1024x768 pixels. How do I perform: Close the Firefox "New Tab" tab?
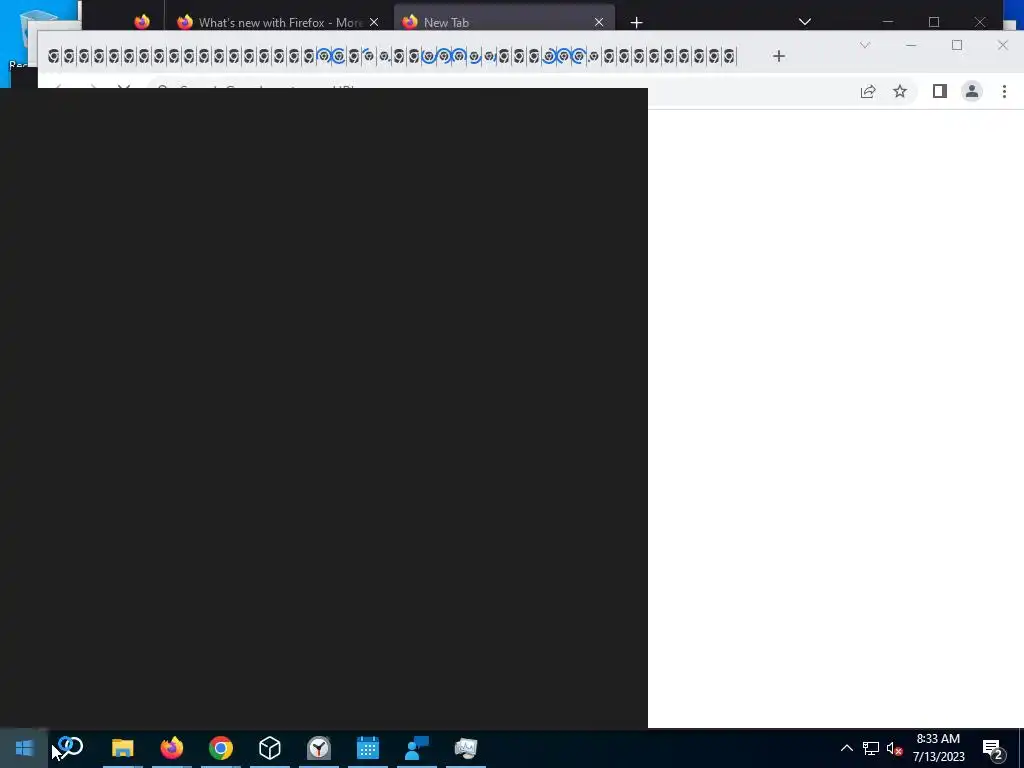[x=599, y=22]
